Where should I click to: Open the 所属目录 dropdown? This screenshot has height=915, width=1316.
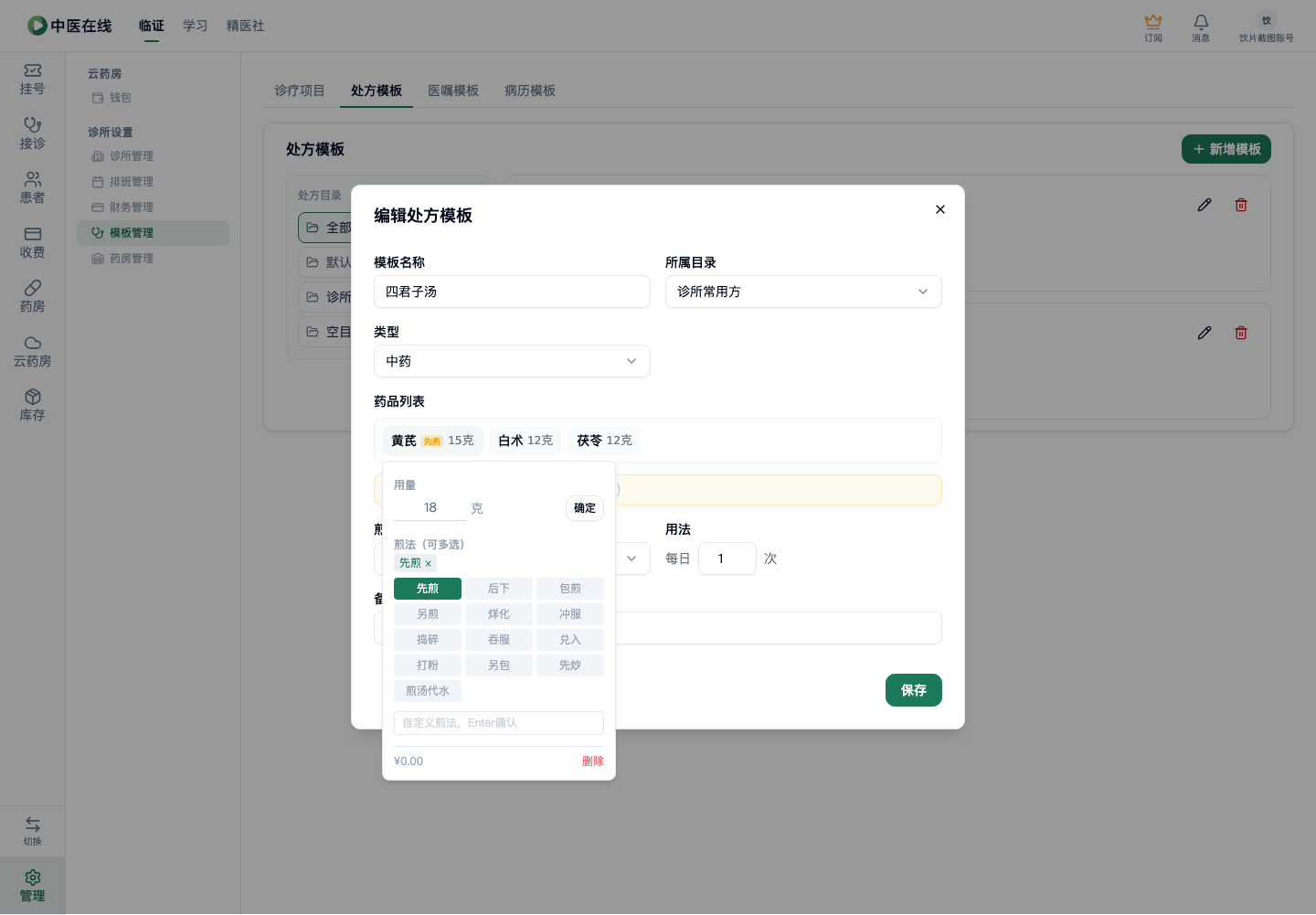coord(803,292)
